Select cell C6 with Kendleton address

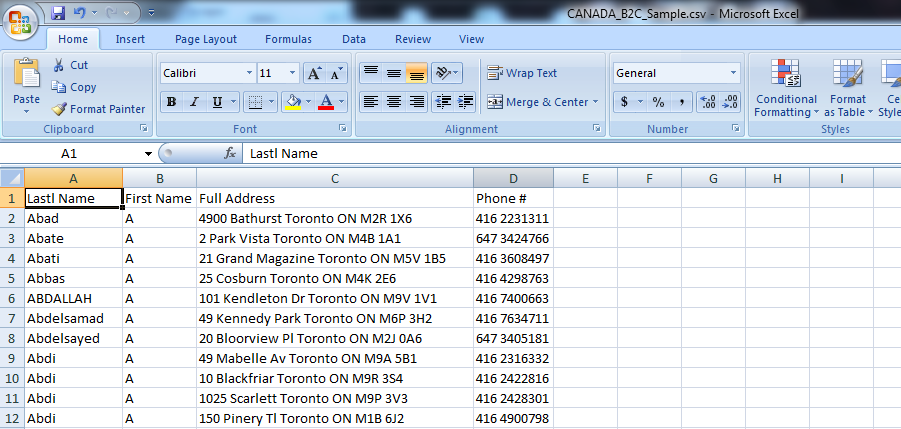pyautogui.click(x=334, y=298)
